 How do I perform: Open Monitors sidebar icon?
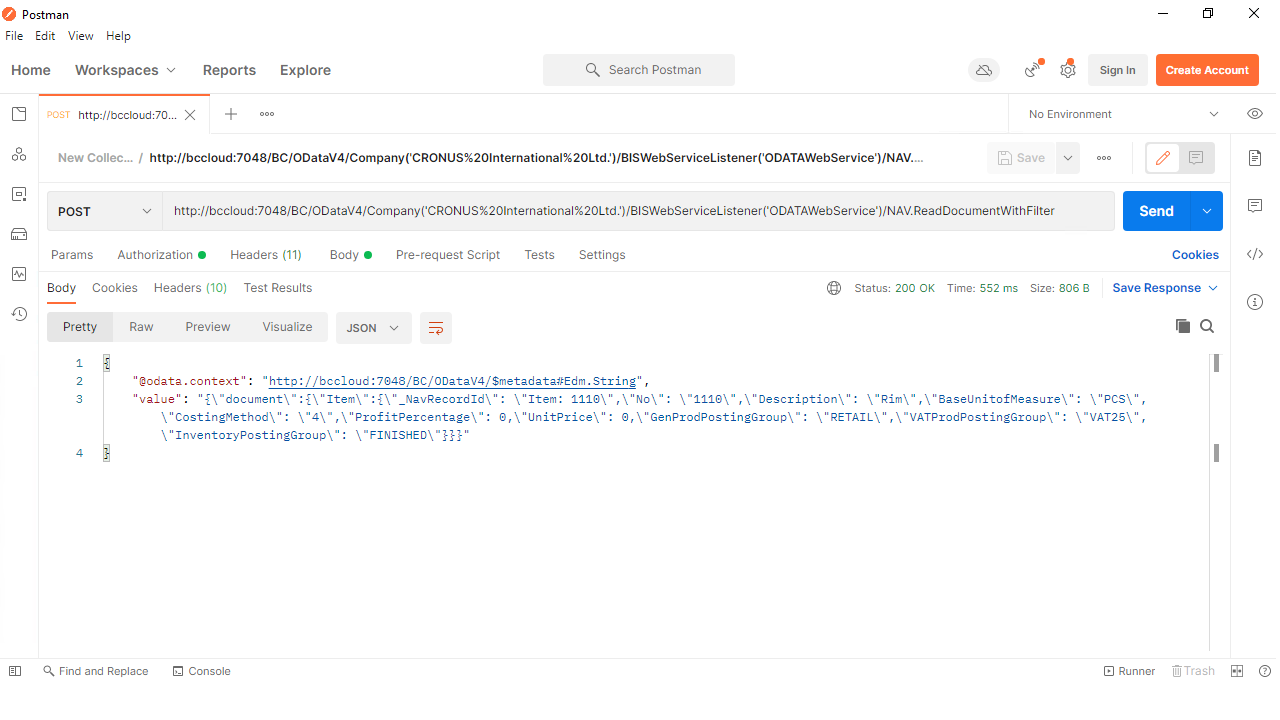pos(19,274)
